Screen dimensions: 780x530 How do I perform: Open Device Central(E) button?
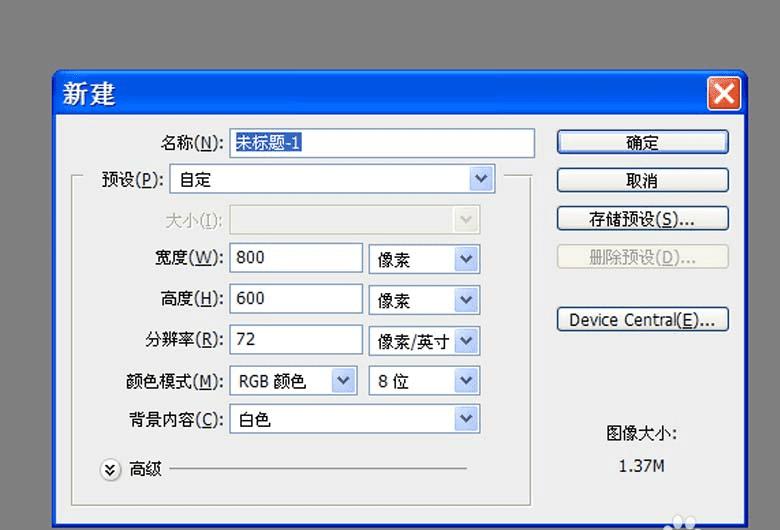coord(642,319)
